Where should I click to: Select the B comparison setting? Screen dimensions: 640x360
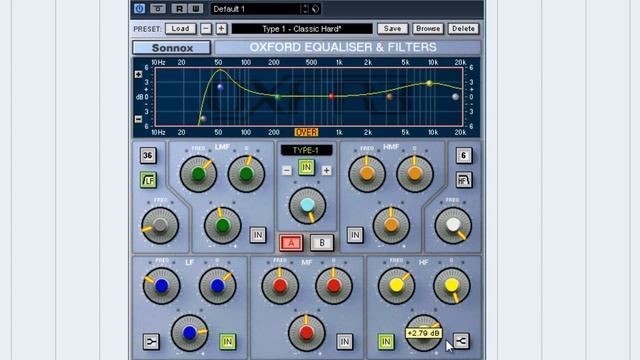click(322, 243)
